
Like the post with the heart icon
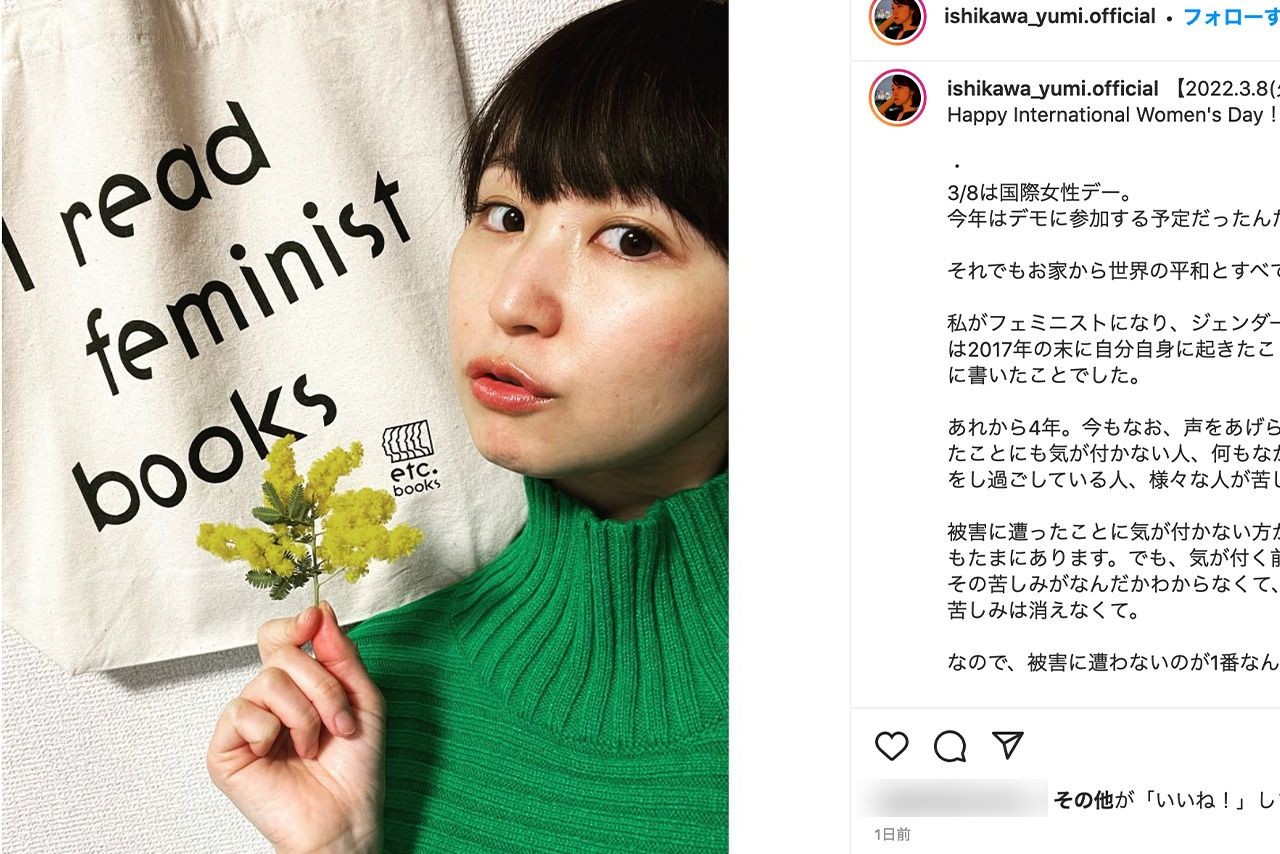coord(891,746)
